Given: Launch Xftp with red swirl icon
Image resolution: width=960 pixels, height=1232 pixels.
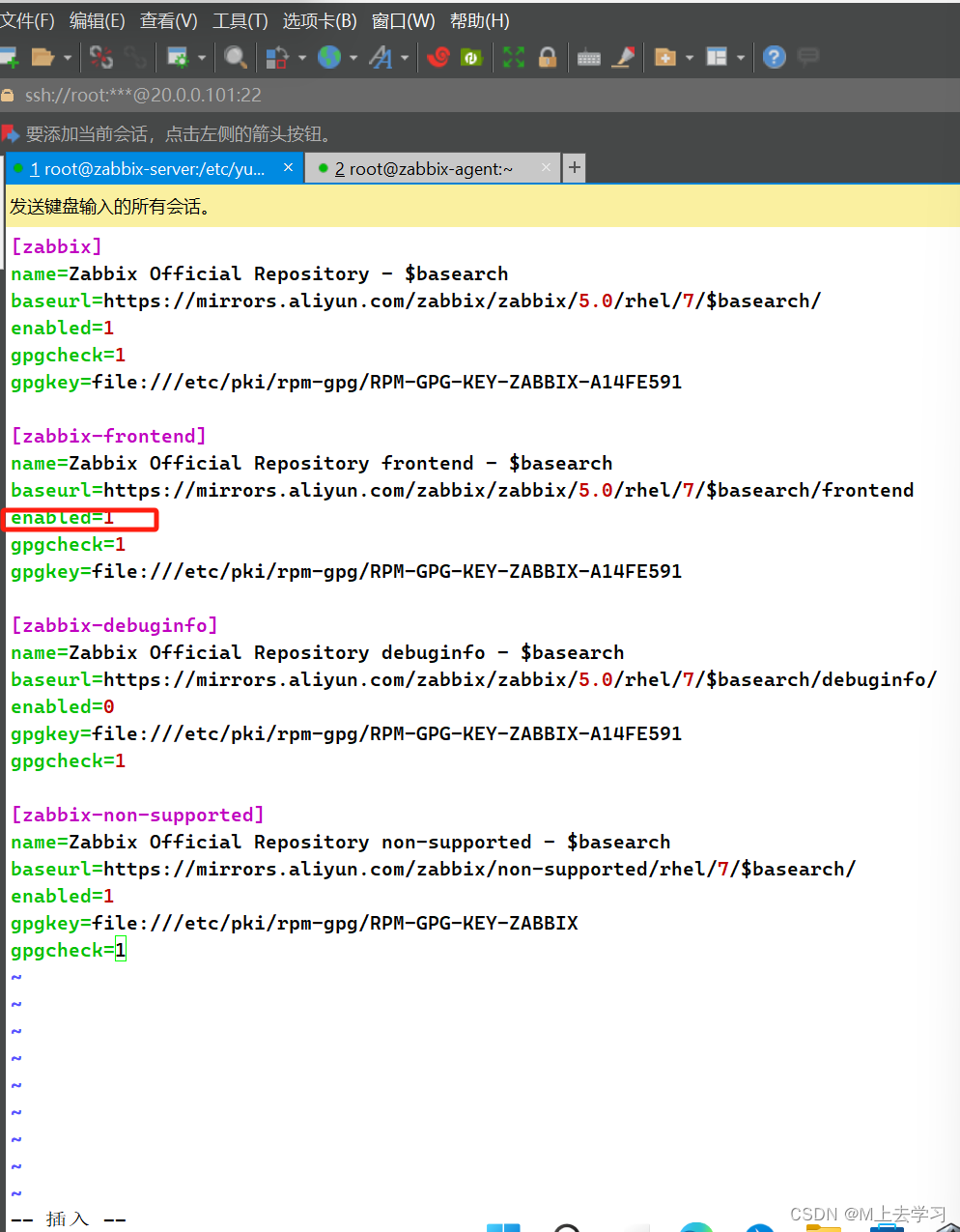Looking at the screenshot, I should [x=438, y=58].
